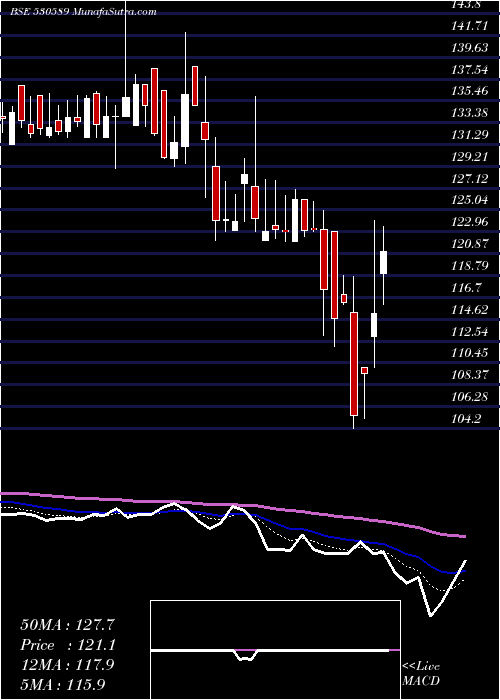Click the 125.04 price axis label
500x700 pixels.
click(470, 200)
